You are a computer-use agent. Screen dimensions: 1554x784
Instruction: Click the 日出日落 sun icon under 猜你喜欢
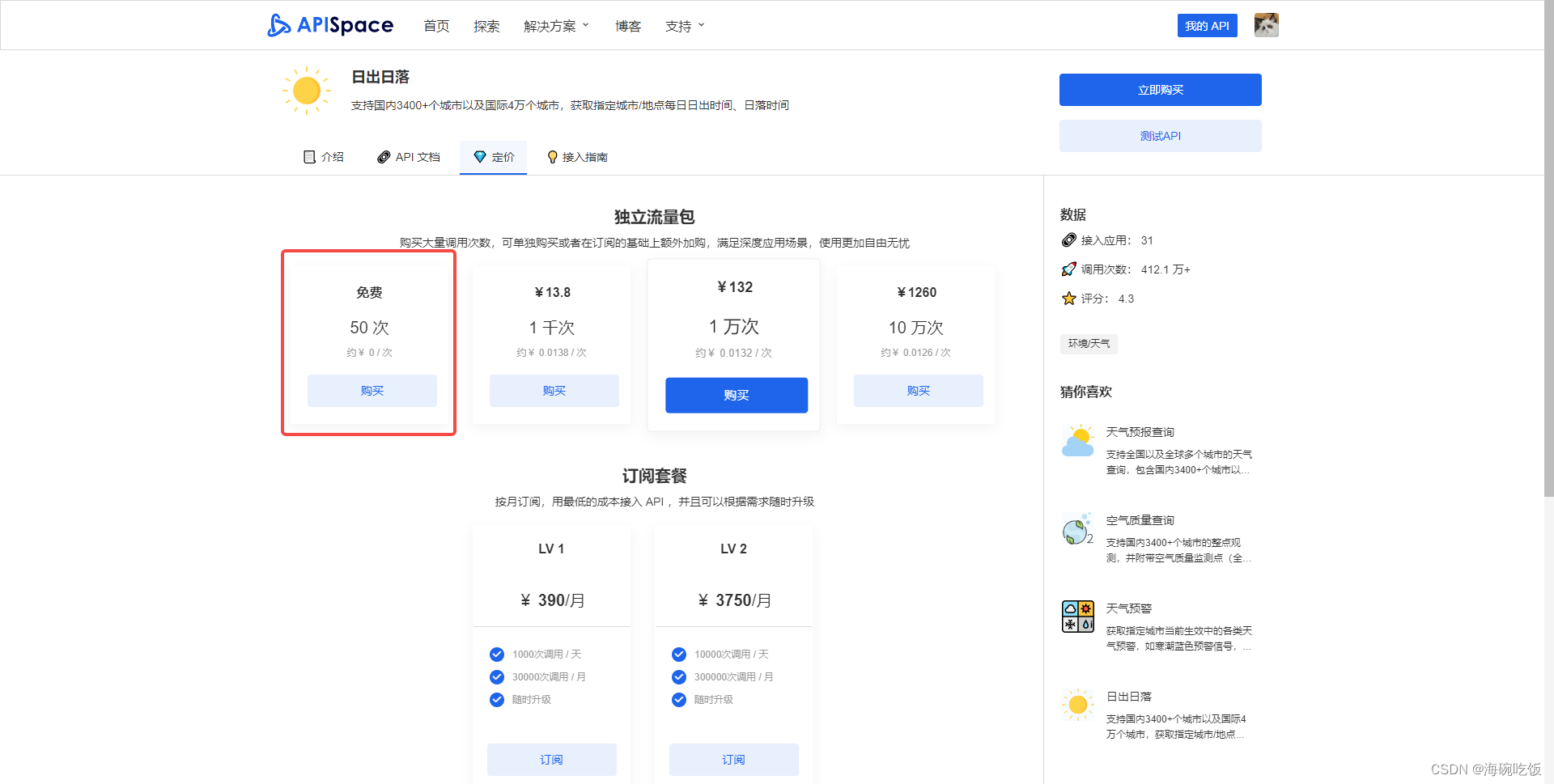(x=1077, y=705)
